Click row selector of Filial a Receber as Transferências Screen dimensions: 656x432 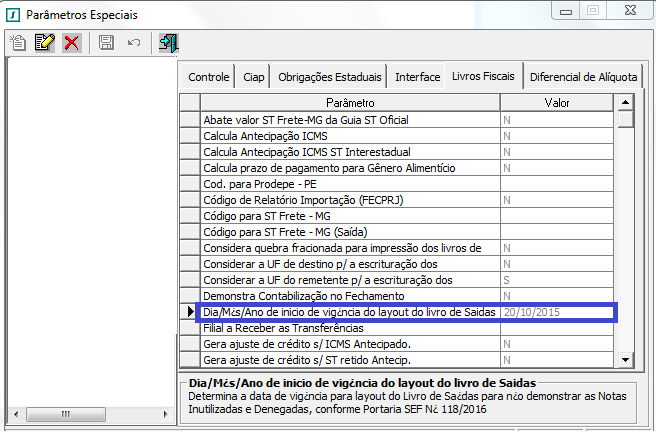pyautogui.click(x=190, y=328)
